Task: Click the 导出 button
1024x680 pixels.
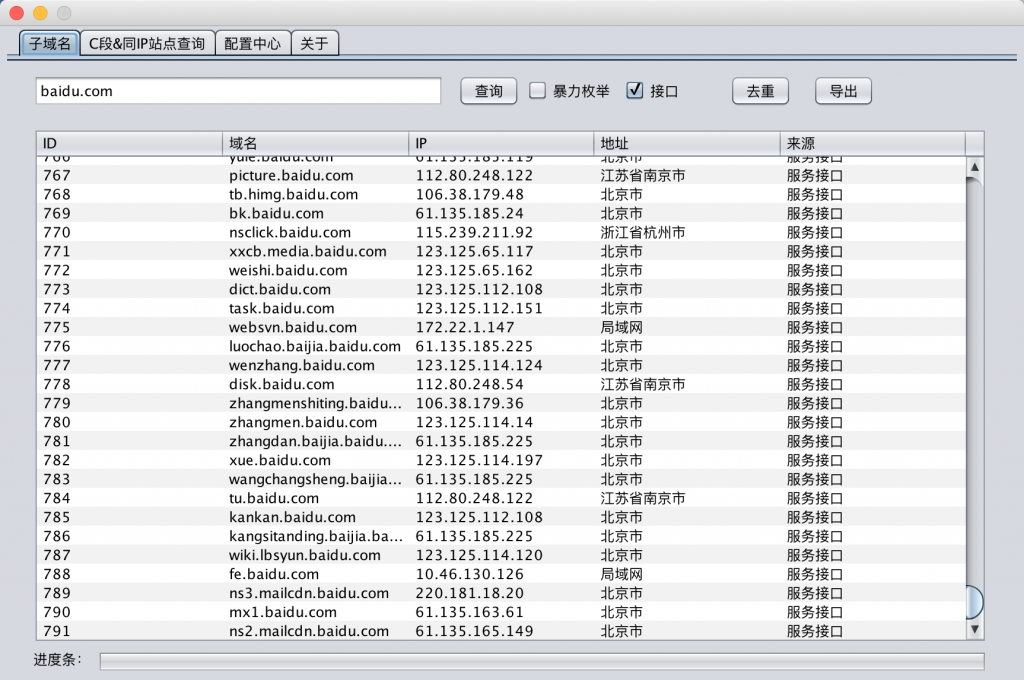Action: click(843, 91)
